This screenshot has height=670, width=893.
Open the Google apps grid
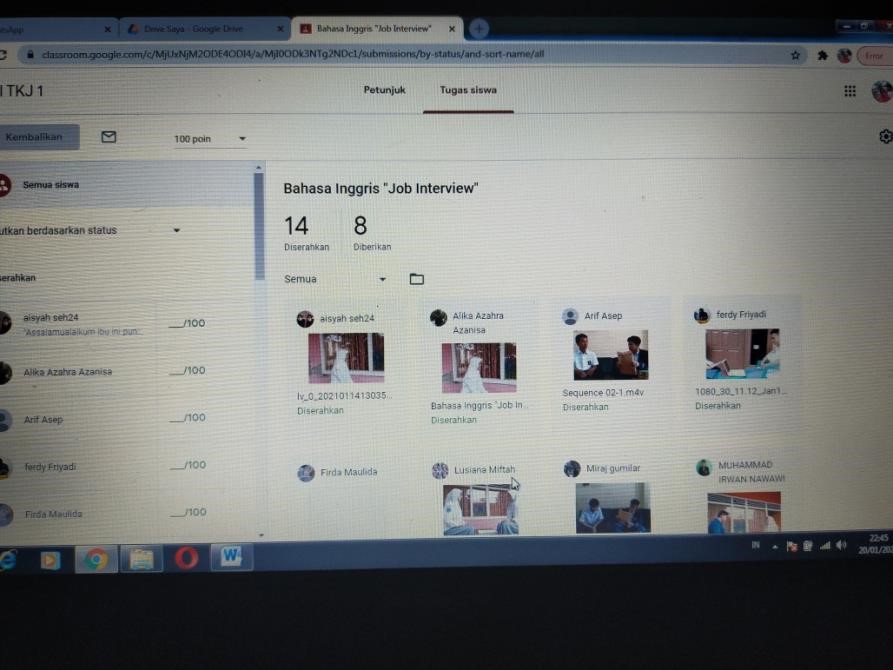point(850,91)
